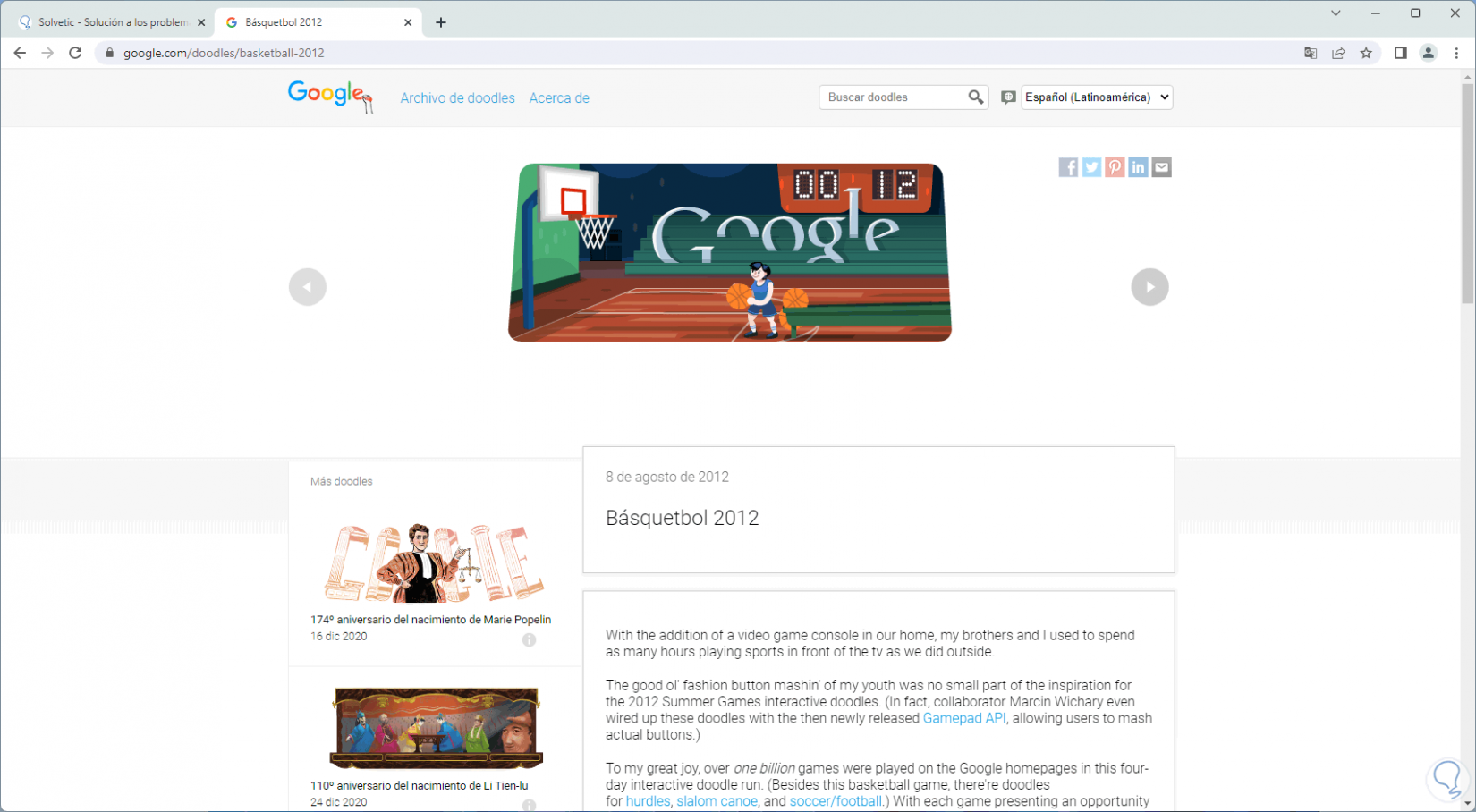Click the address bar URL
The image size is (1476, 812).
(224, 53)
